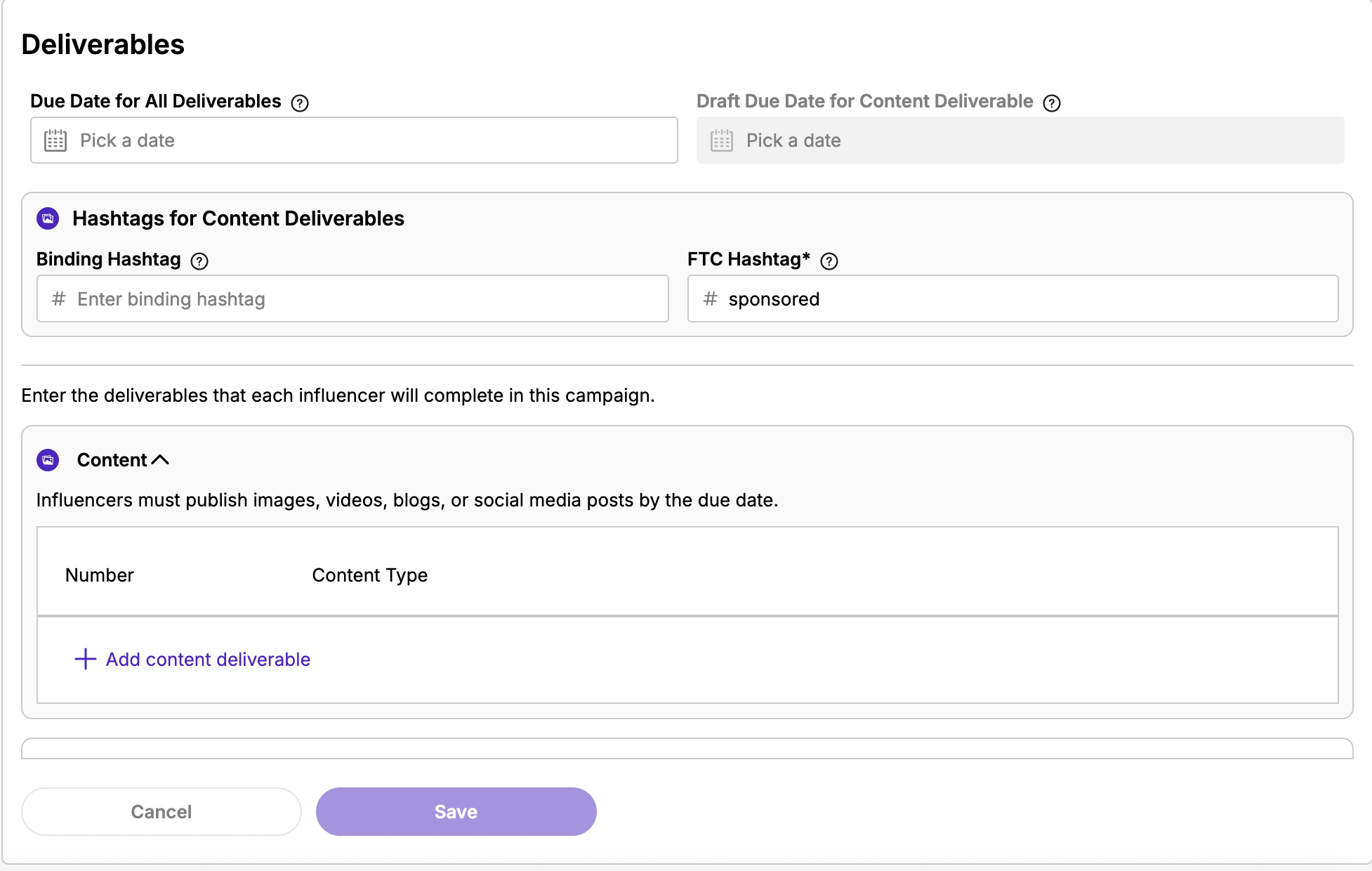The height and width of the screenshot is (871, 1372).
Task: Open date picker for Due Date for All Deliverables
Action: [354, 140]
